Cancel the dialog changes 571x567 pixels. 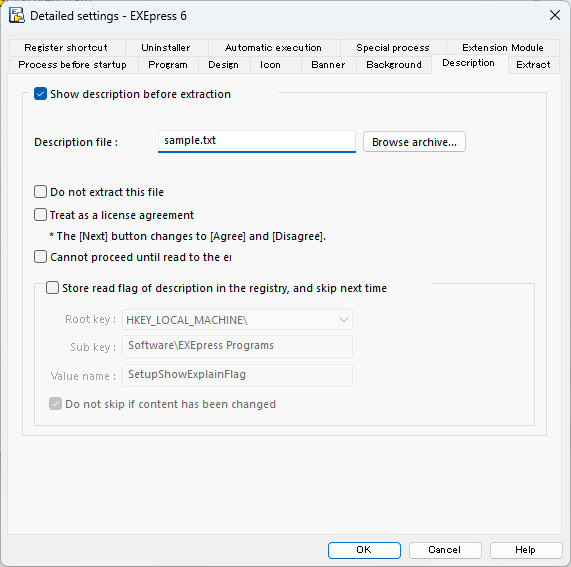pos(445,550)
